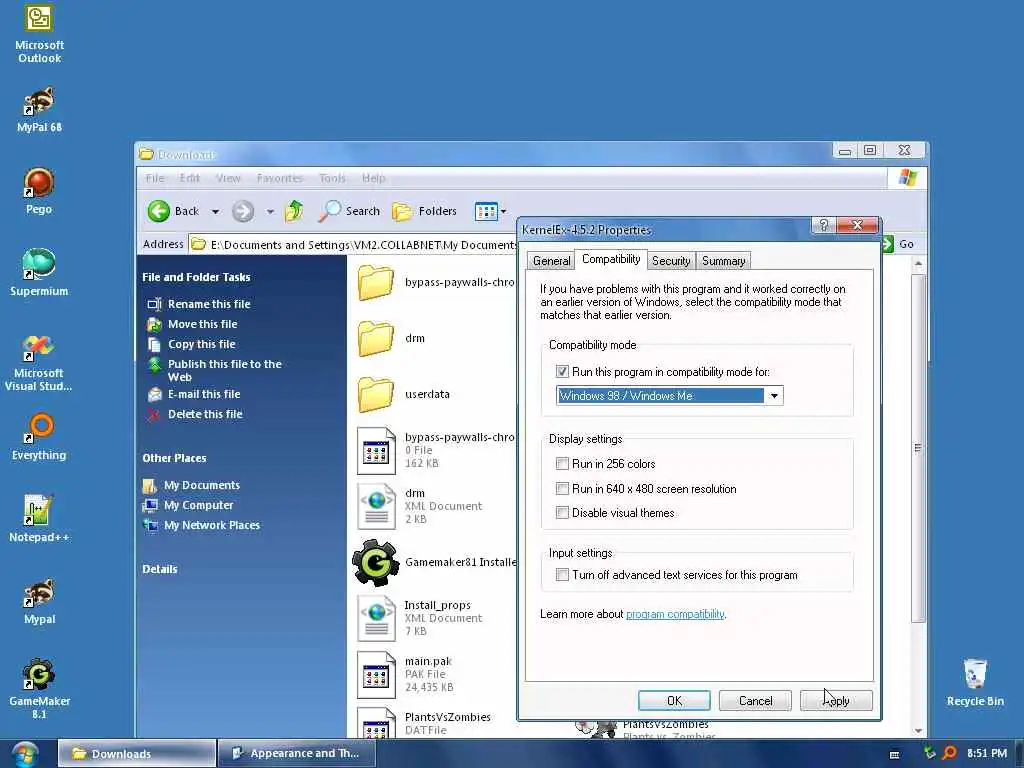Select the drm folder icon
The height and width of the screenshot is (768, 1024).
point(376,338)
